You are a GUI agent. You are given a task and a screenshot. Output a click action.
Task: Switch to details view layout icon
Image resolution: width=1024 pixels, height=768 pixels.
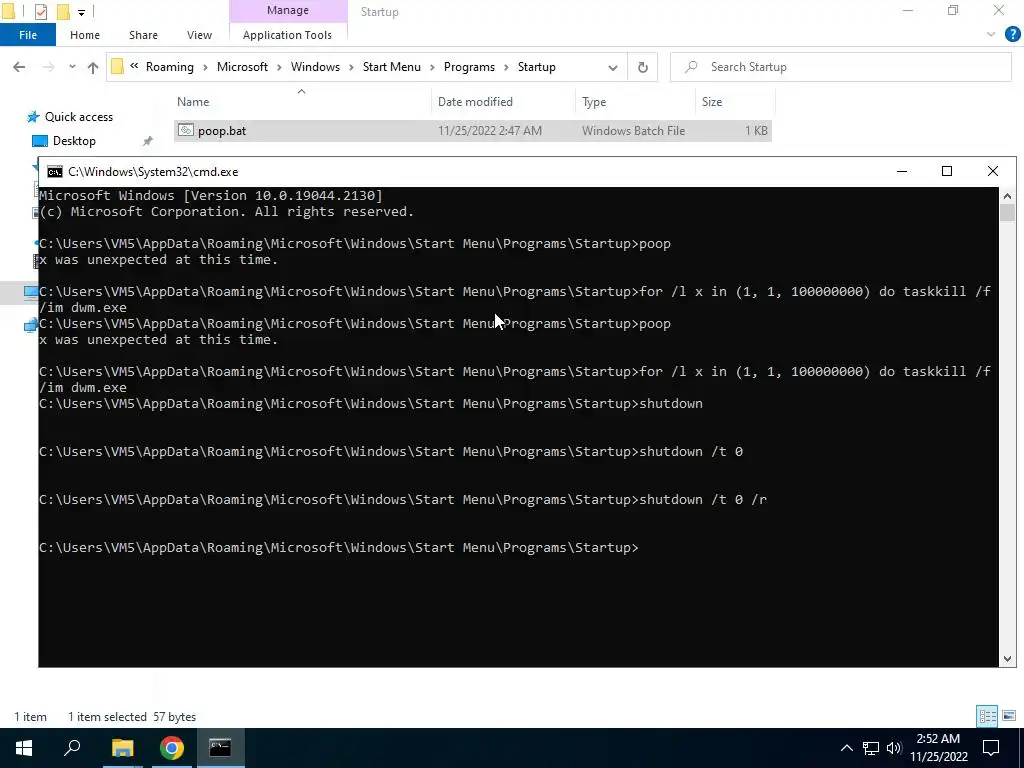pos(987,716)
